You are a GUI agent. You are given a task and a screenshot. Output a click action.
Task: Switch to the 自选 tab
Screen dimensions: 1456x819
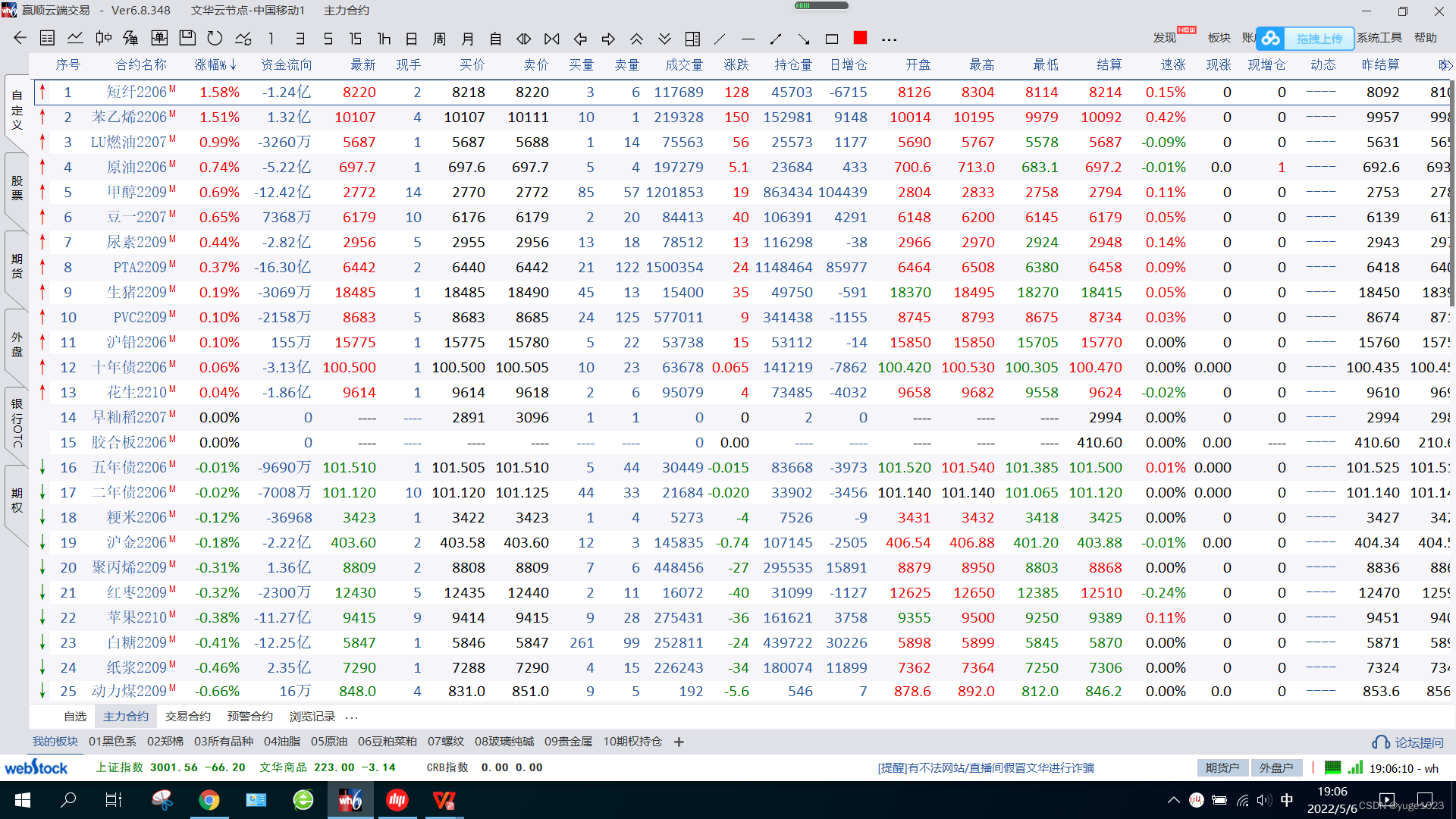[75, 716]
